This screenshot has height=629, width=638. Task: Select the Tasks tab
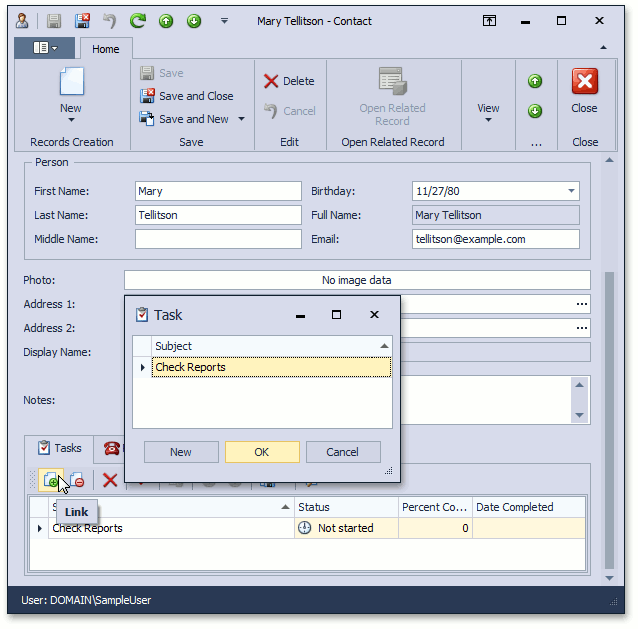(x=59, y=448)
